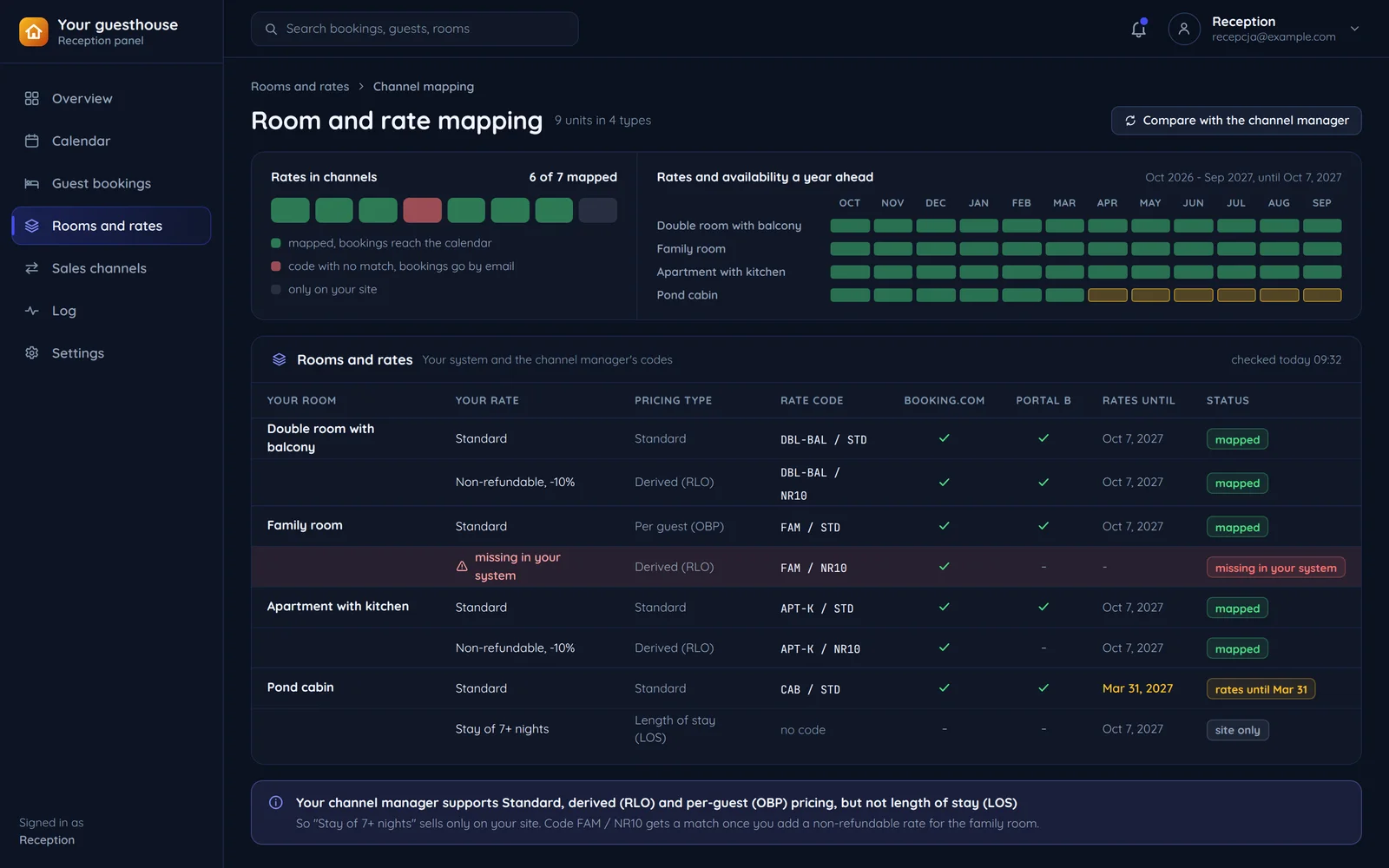Click the BOOKING.COM column header
This screenshot has height=868, width=1389.
[944, 400]
